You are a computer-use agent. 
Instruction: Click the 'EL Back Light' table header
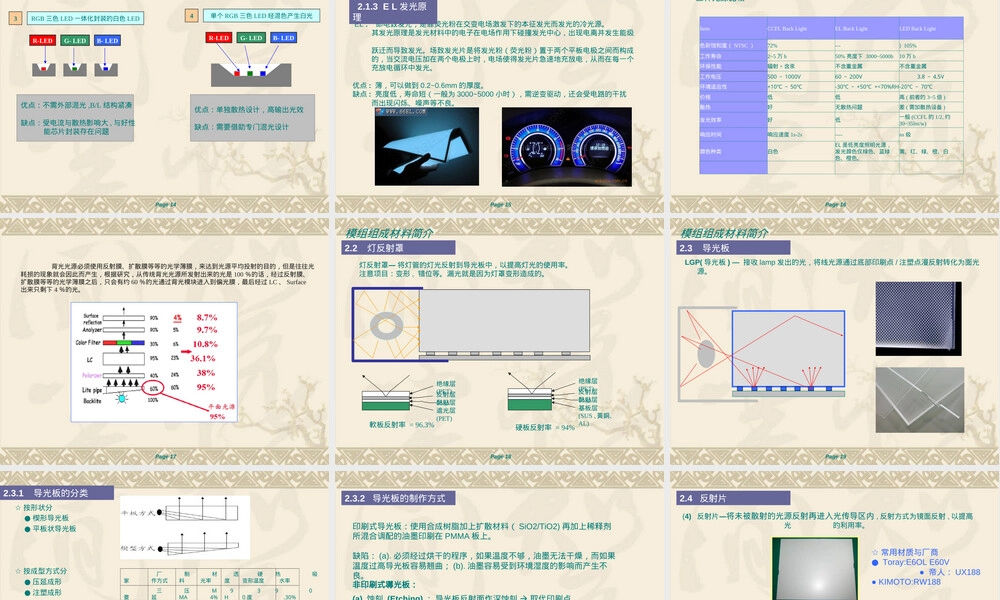coord(866,29)
